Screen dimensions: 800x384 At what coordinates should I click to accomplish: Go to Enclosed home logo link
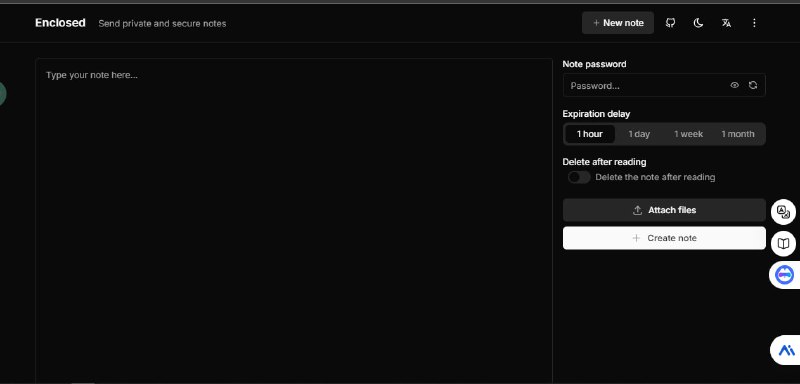click(x=60, y=23)
